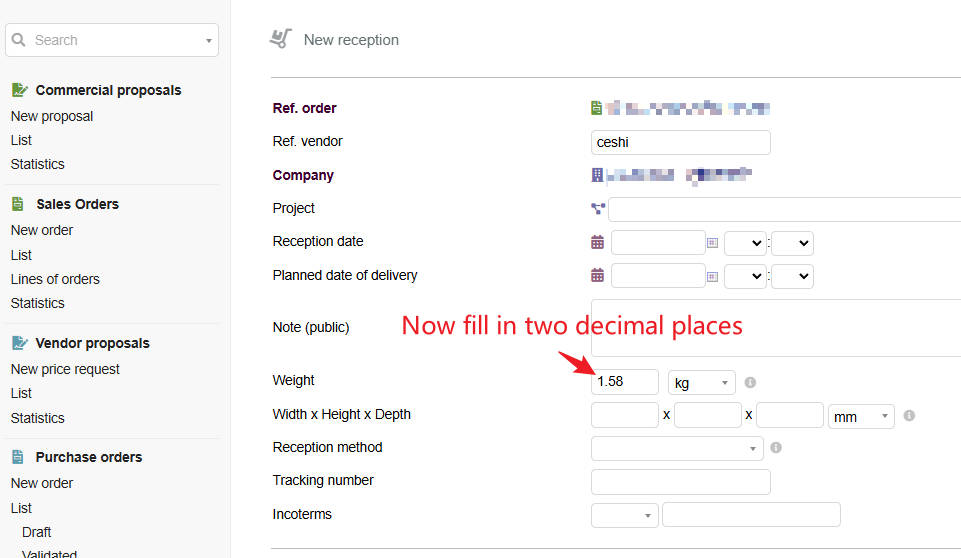Click the Commercial proposals section icon
The height and width of the screenshot is (558, 961).
[x=19, y=90]
